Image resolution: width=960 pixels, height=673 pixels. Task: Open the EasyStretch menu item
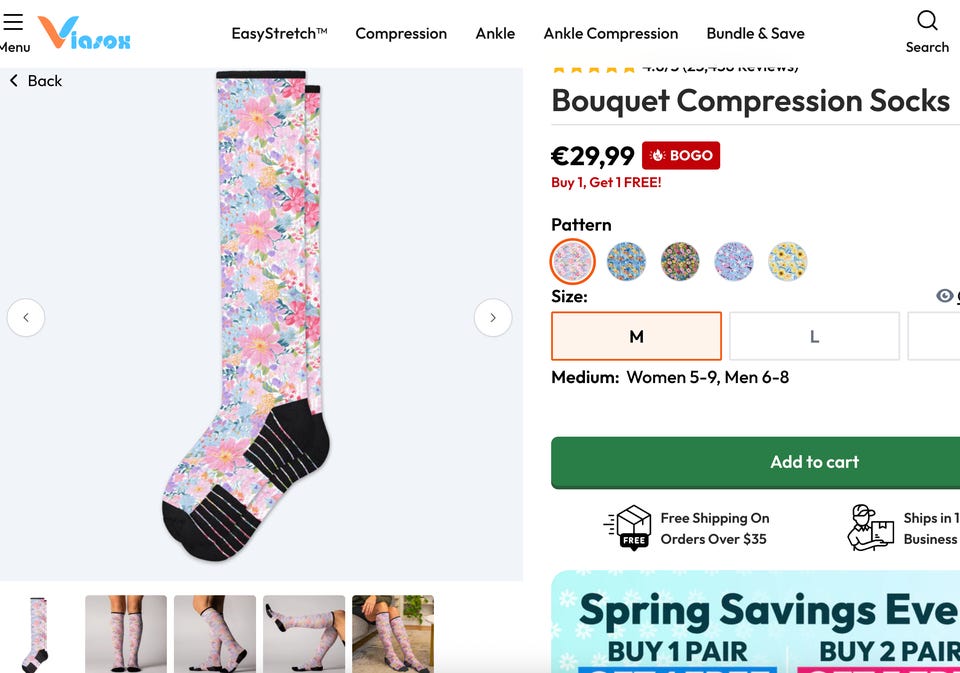pyautogui.click(x=279, y=33)
